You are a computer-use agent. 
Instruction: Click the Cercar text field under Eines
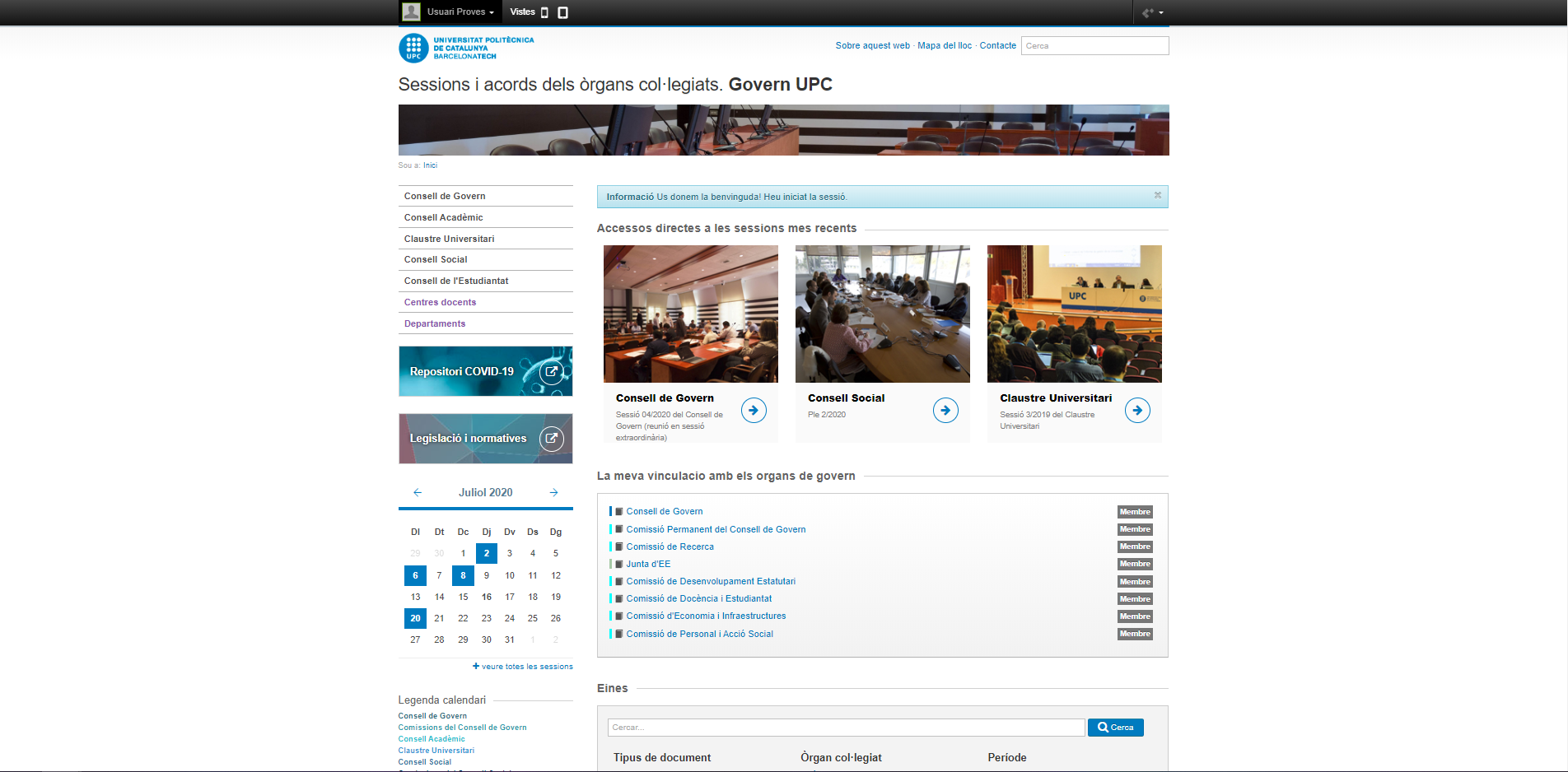point(845,728)
